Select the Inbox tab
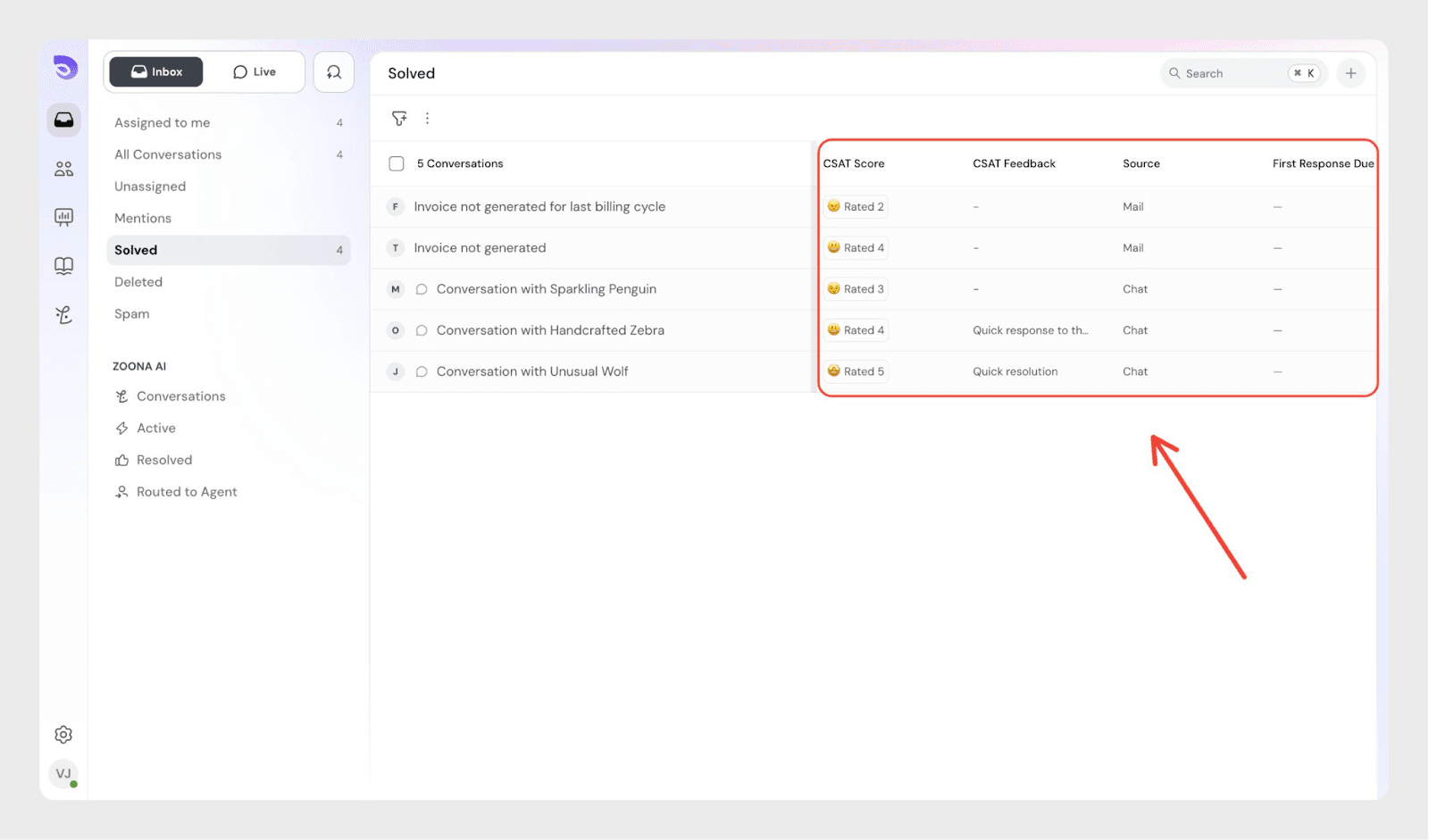Image resolution: width=1429 pixels, height=840 pixels. point(156,72)
